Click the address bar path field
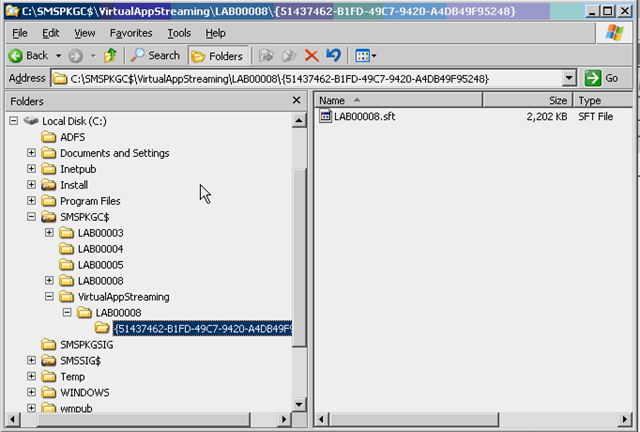This screenshot has width=640, height=432. pos(306,78)
